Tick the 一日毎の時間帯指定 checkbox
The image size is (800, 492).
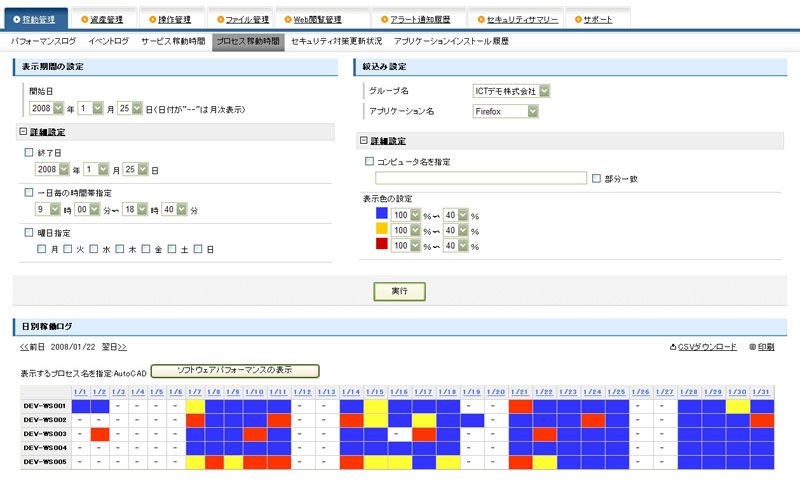tap(29, 192)
